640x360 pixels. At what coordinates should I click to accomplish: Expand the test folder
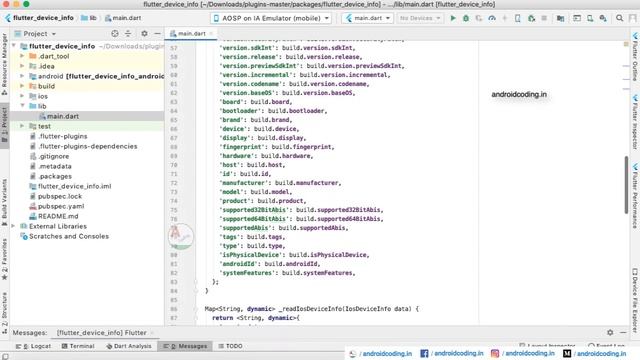click(22, 126)
